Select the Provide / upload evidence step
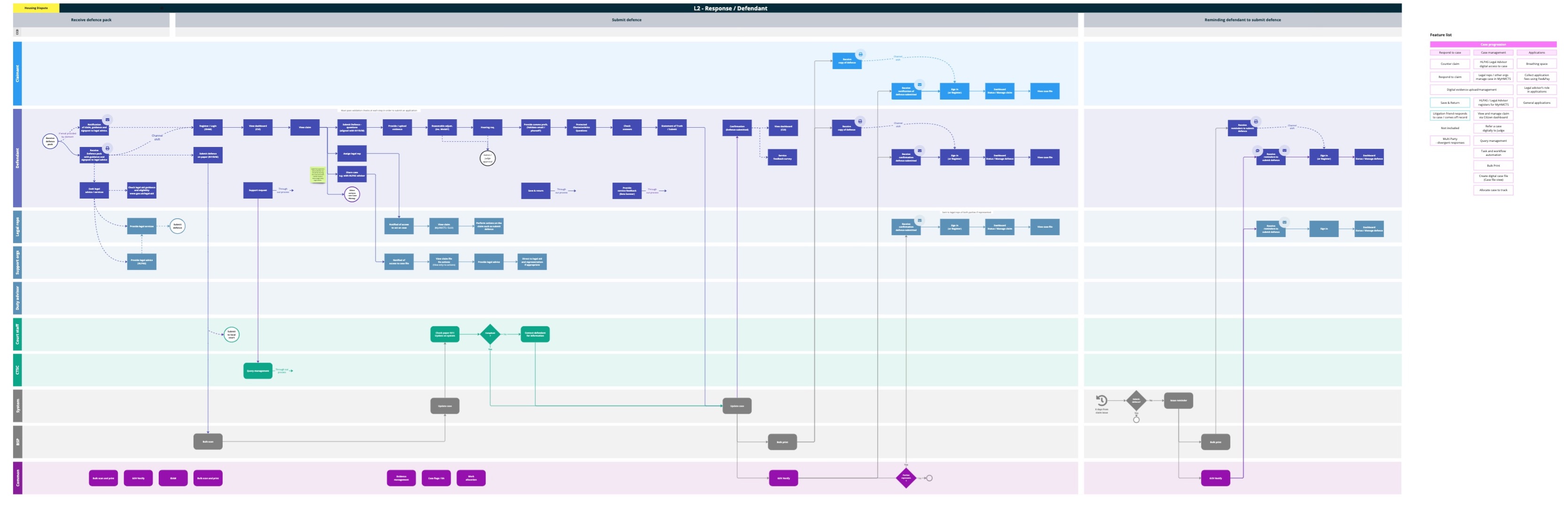1568x508 pixels. 397,127
